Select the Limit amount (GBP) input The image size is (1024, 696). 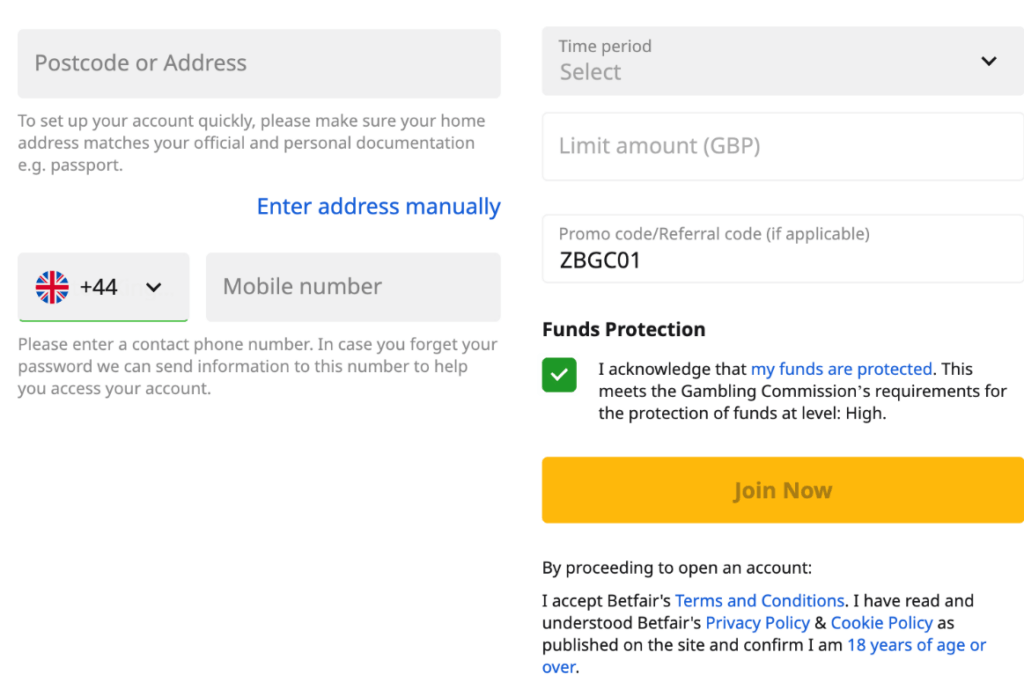point(782,146)
